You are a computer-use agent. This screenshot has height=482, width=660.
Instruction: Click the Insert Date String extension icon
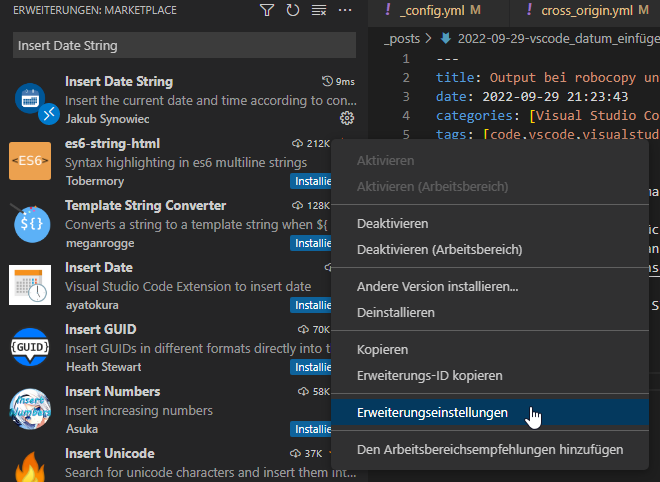tap(30, 100)
